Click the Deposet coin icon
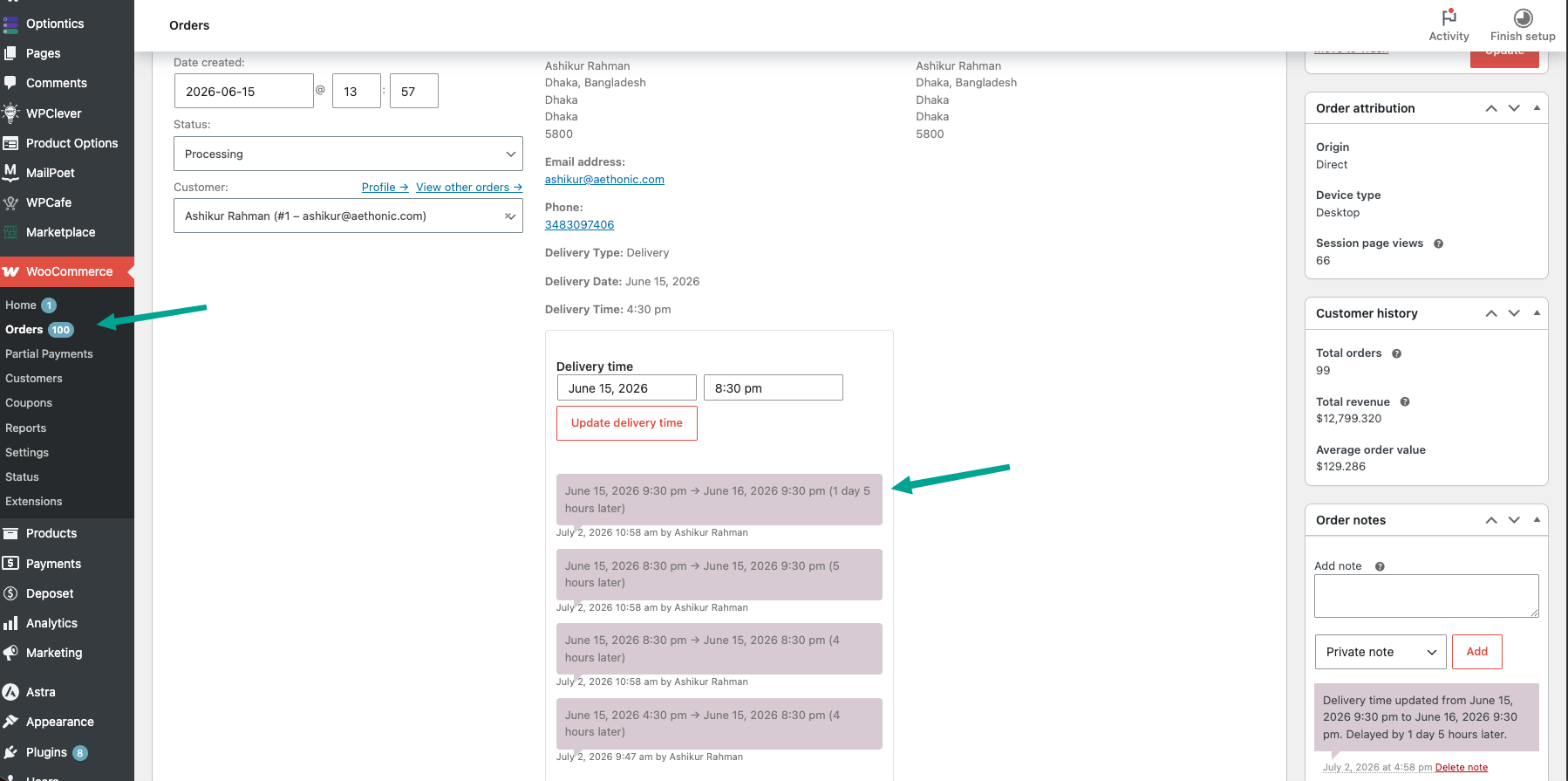The width and height of the screenshot is (1568, 781). (10, 593)
